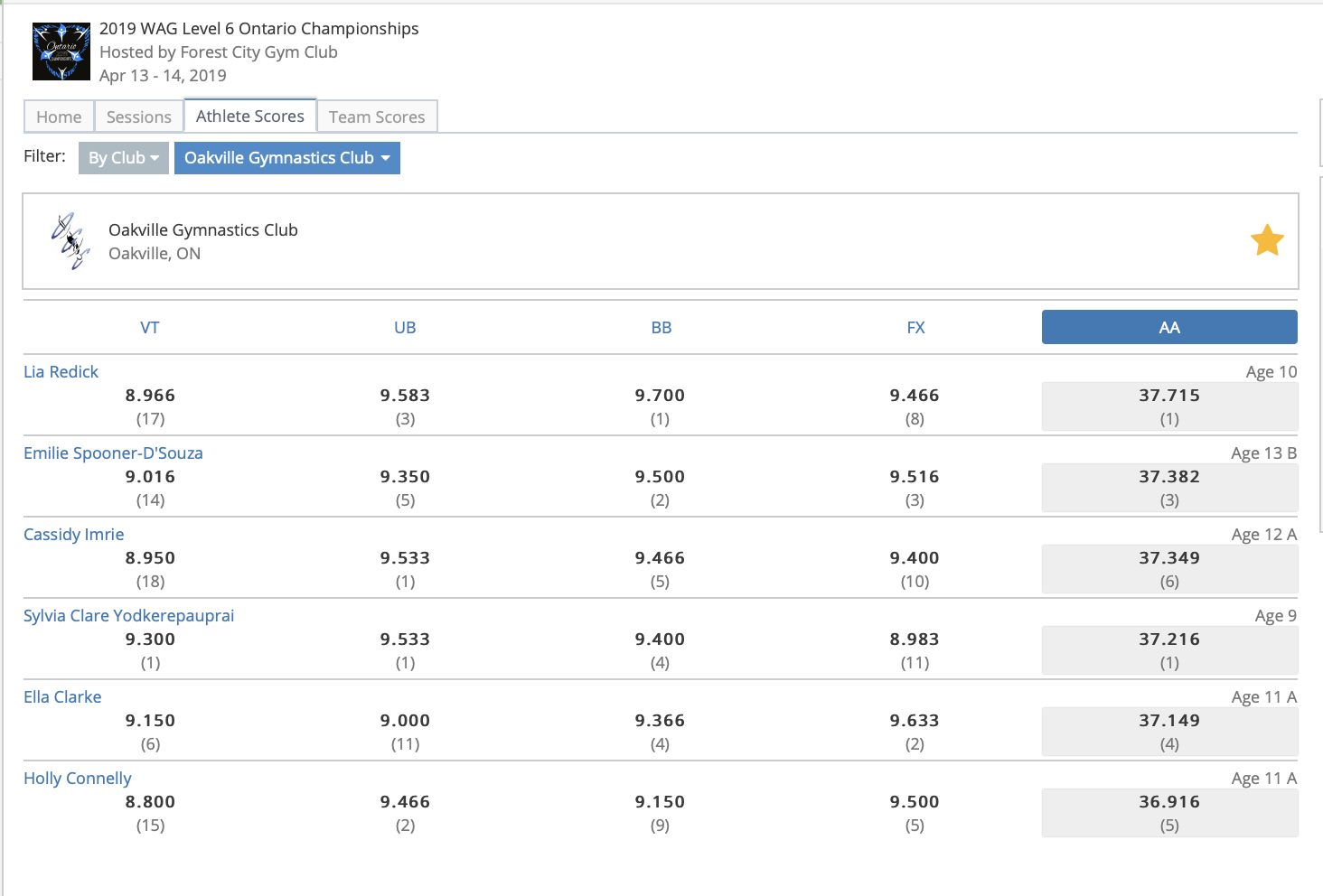This screenshot has width=1323, height=896.
Task: Click the Age 12 A category label
Action: click(1263, 535)
